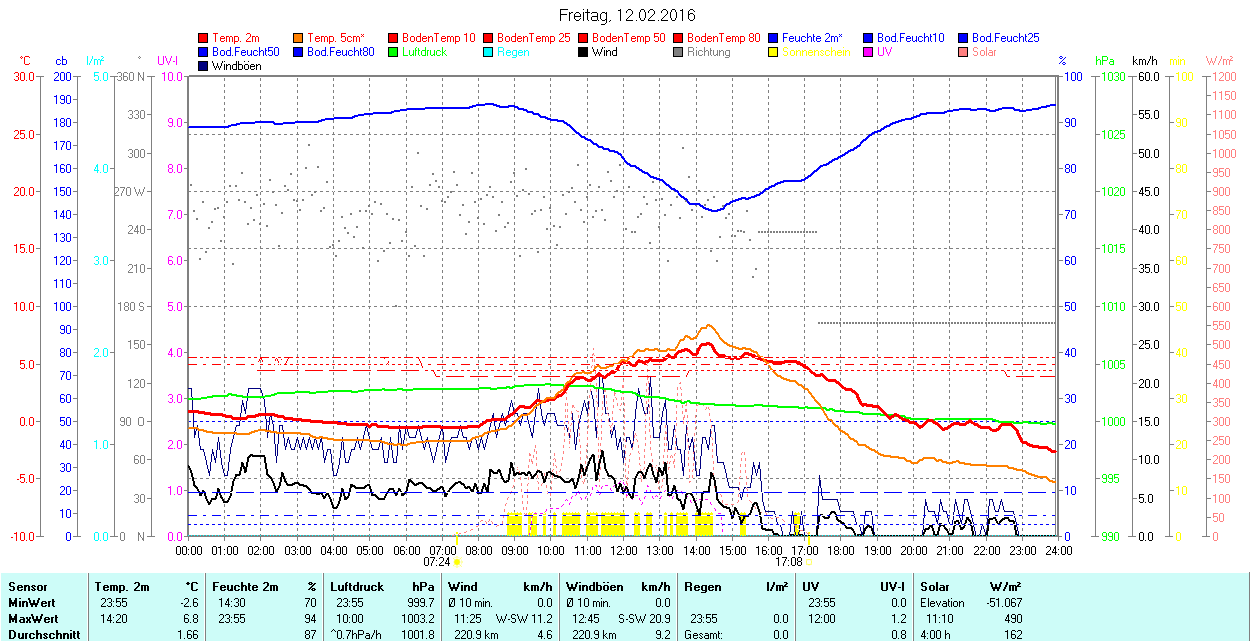Click the MaxWert row label

(x=32, y=619)
